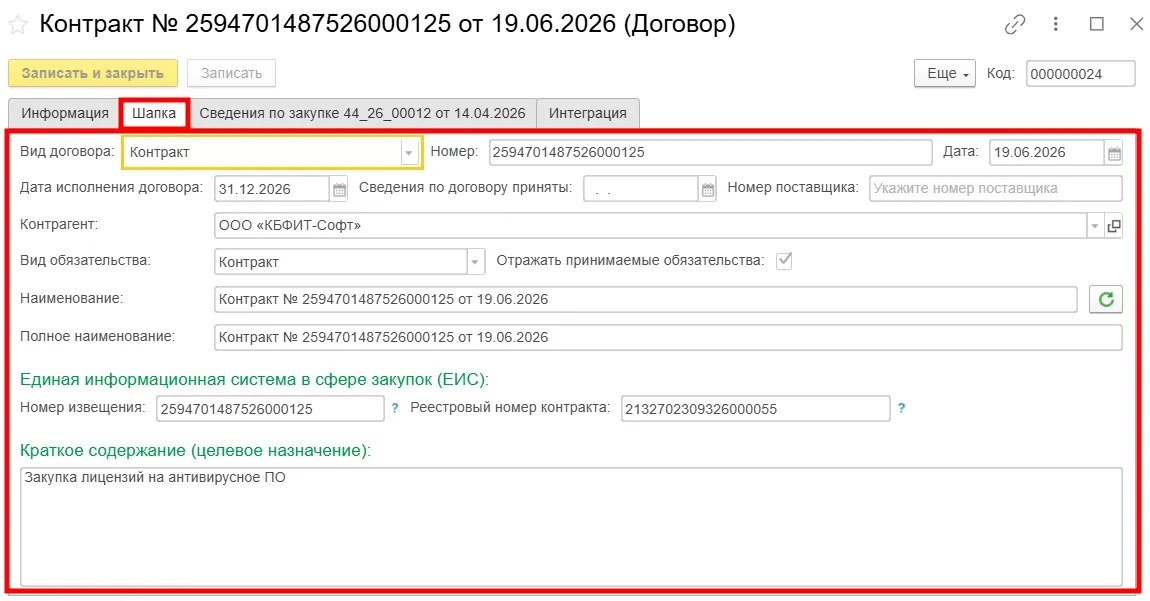This screenshot has height=601, width=1150.
Task: Maximize the contract window
Action: click(1097, 24)
